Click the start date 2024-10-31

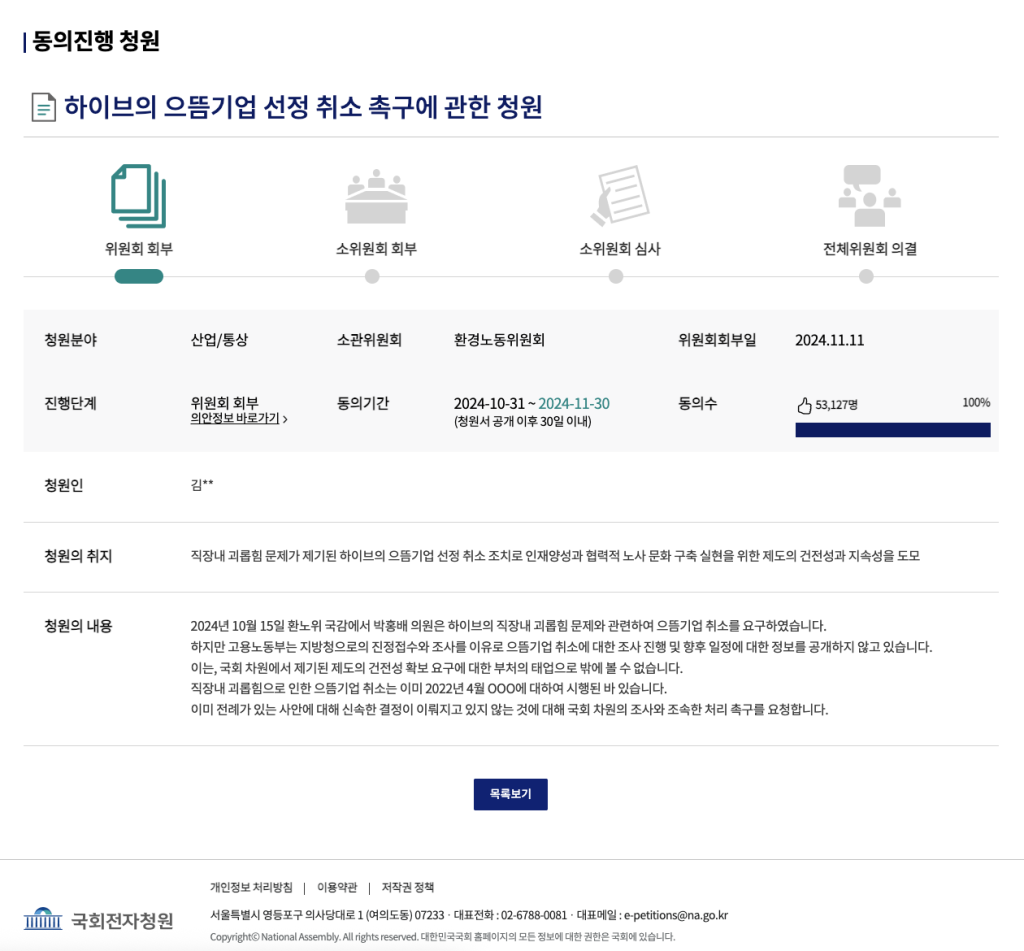point(489,404)
